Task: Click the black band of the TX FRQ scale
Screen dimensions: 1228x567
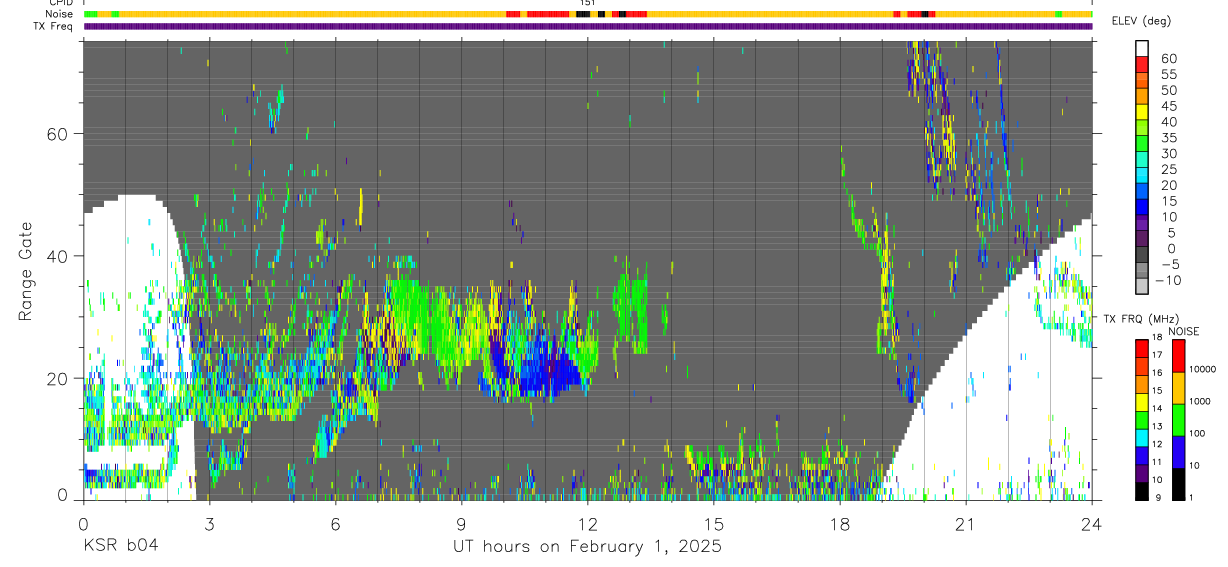Action: click(x=1142, y=491)
